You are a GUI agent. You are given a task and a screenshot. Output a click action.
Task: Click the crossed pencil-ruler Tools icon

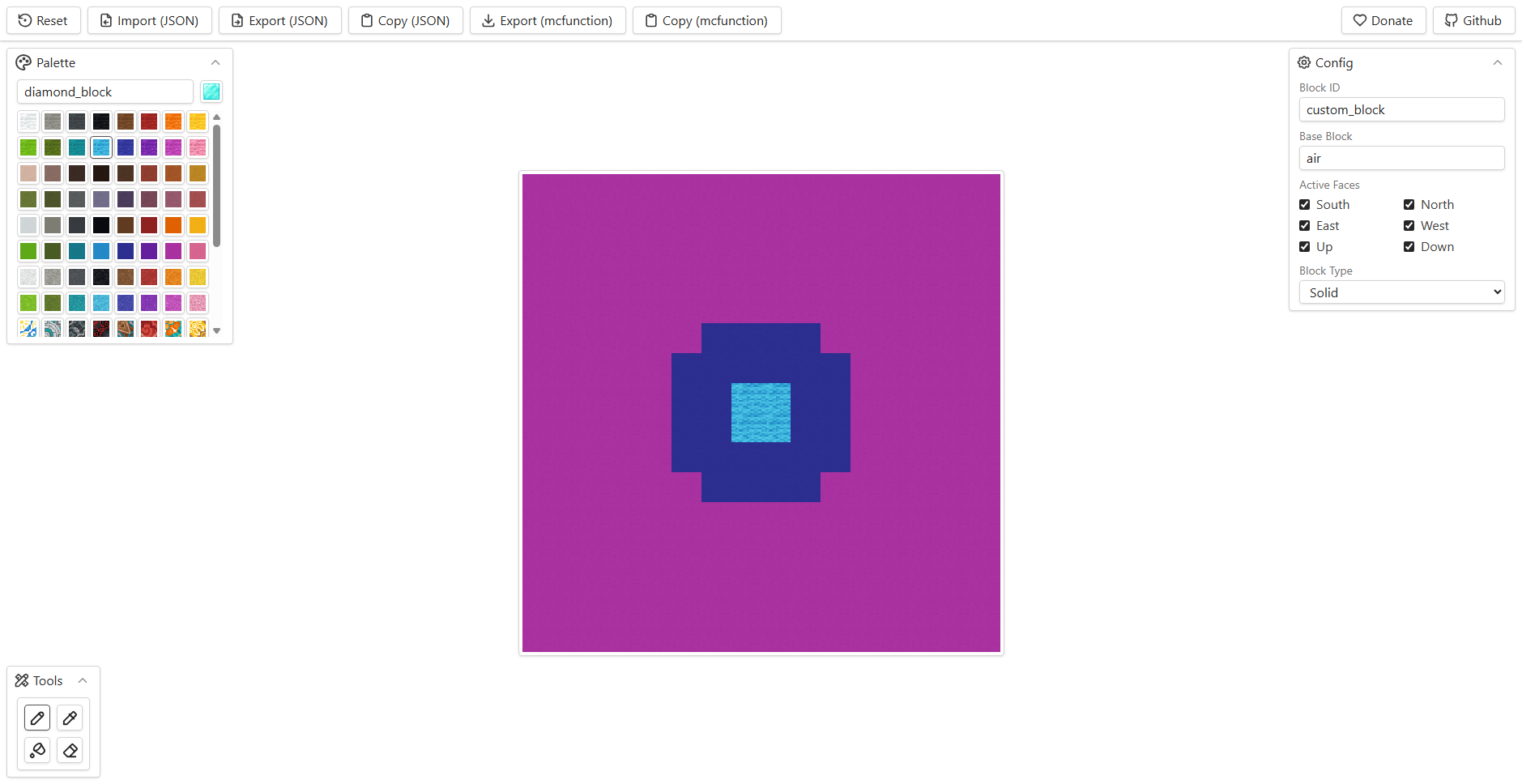pos(22,680)
